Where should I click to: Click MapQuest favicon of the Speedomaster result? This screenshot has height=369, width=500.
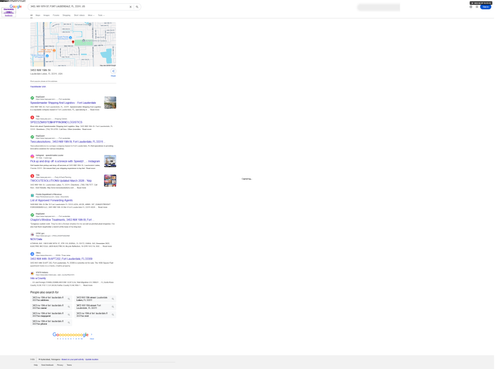click(32, 98)
